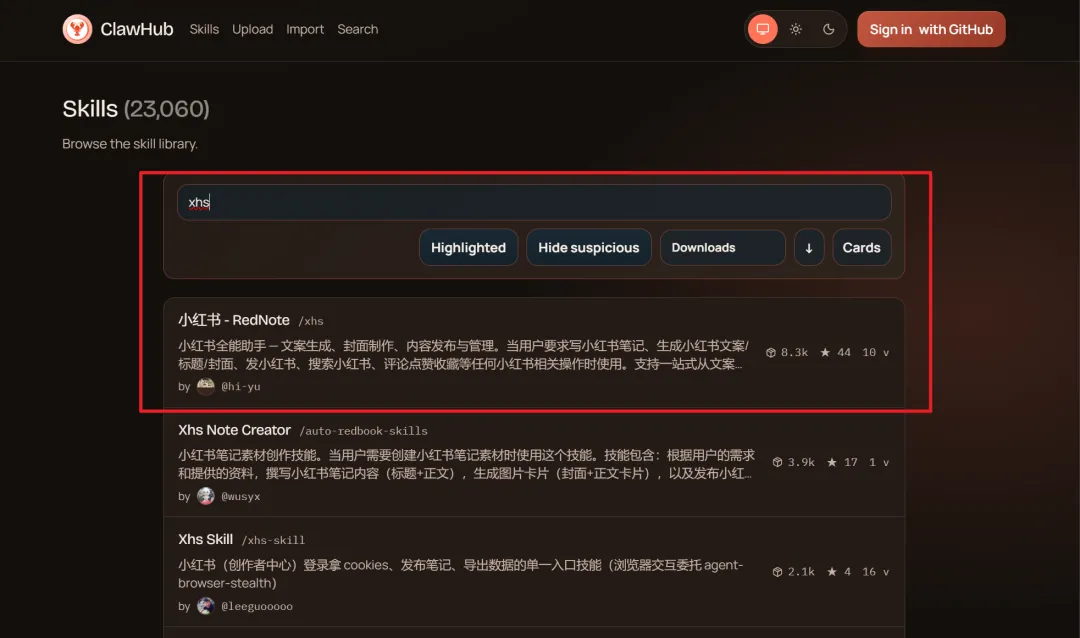
Task: Click the /xhs slug text
Action: 311,321
